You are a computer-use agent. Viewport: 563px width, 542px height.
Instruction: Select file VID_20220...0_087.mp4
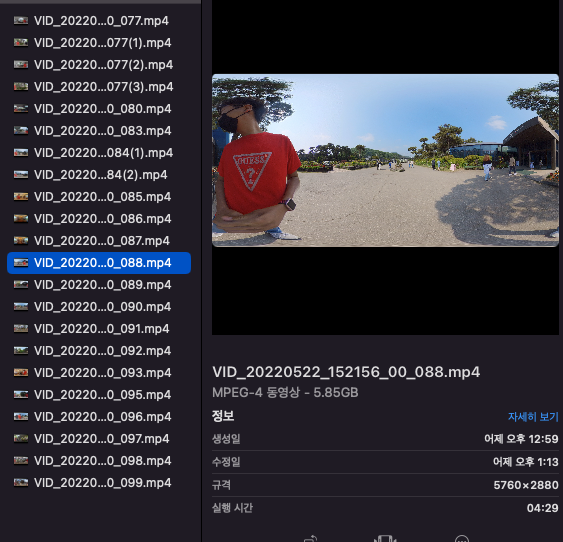(x=99, y=240)
